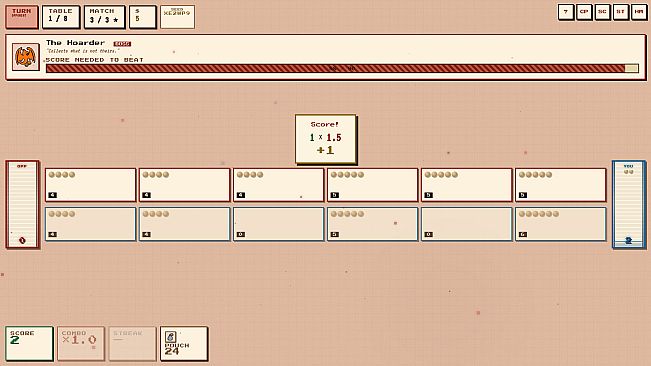Pick opponent's rightmost five-stone pit
Screen dimensions: 651x366
560,185
